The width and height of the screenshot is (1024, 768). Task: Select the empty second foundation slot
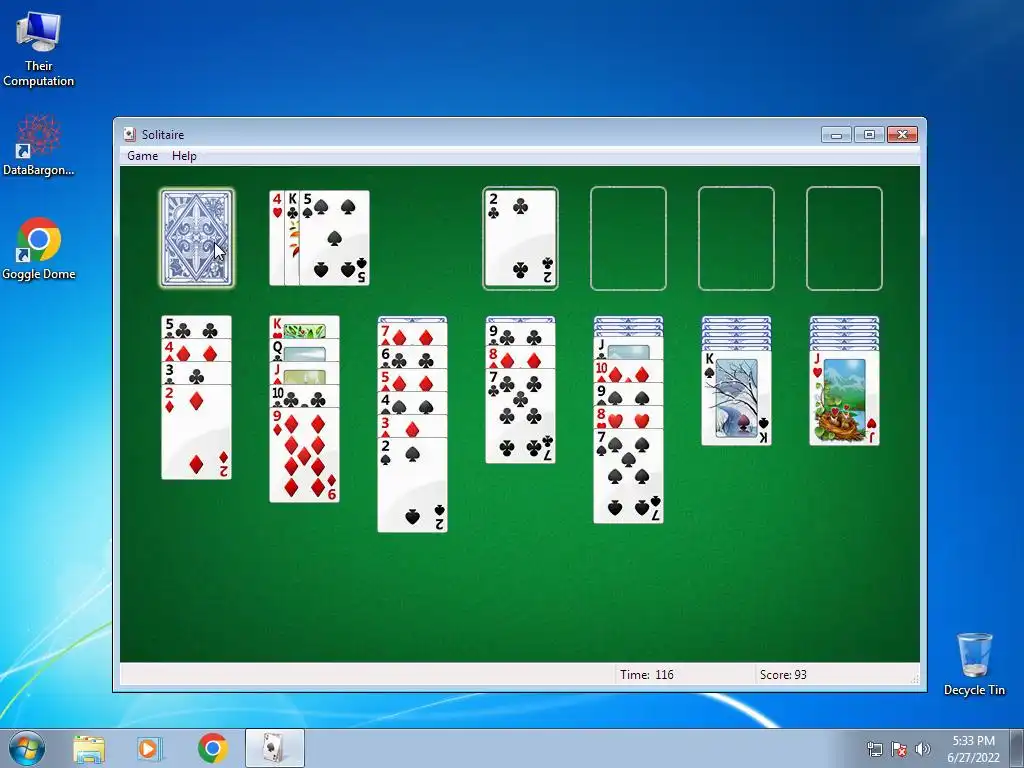point(628,238)
